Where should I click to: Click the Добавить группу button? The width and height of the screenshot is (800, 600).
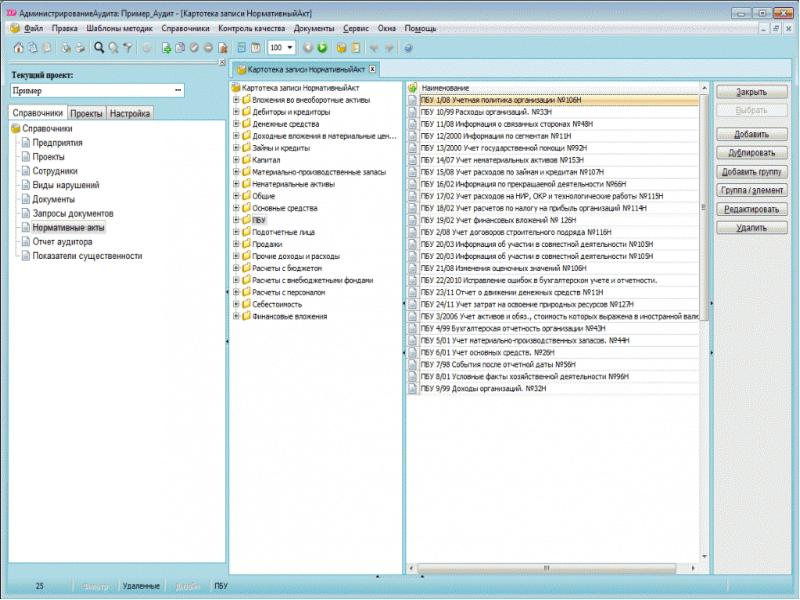tap(751, 172)
